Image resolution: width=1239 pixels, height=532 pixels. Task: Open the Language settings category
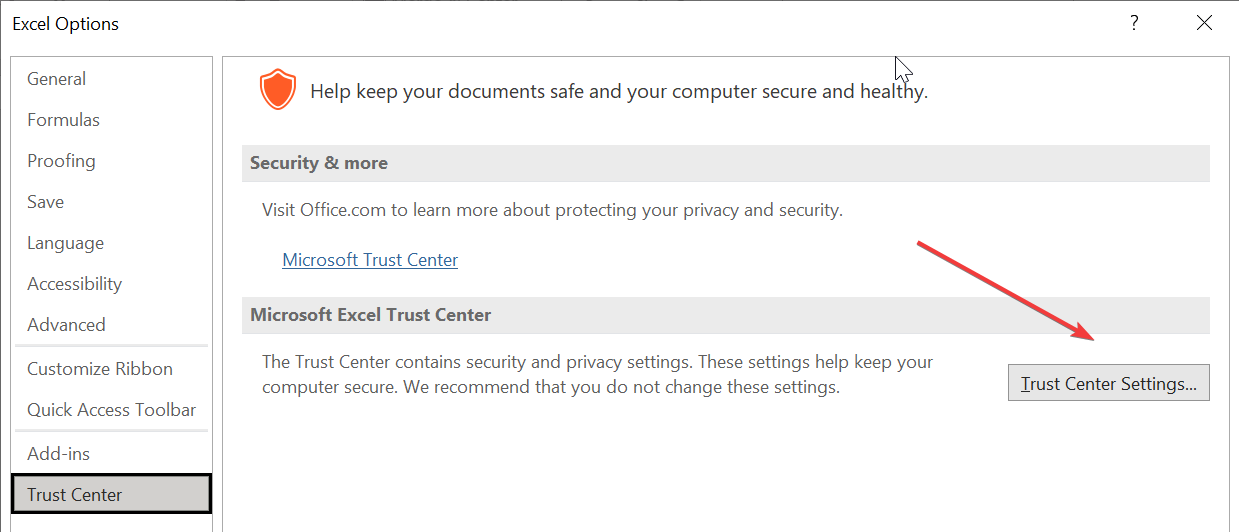tap(65, 243)
